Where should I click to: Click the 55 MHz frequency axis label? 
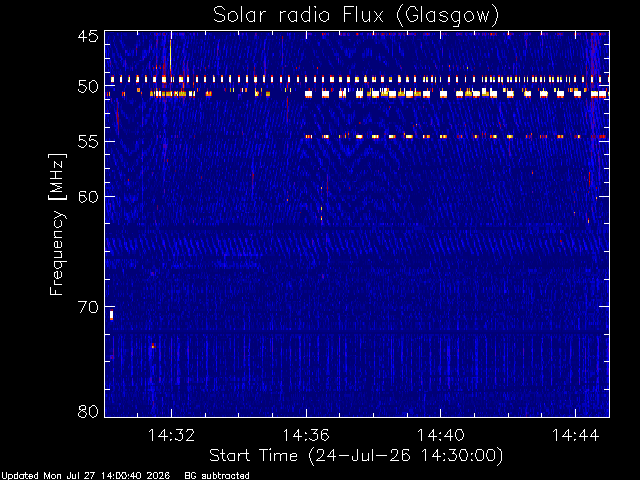(88, 142)
